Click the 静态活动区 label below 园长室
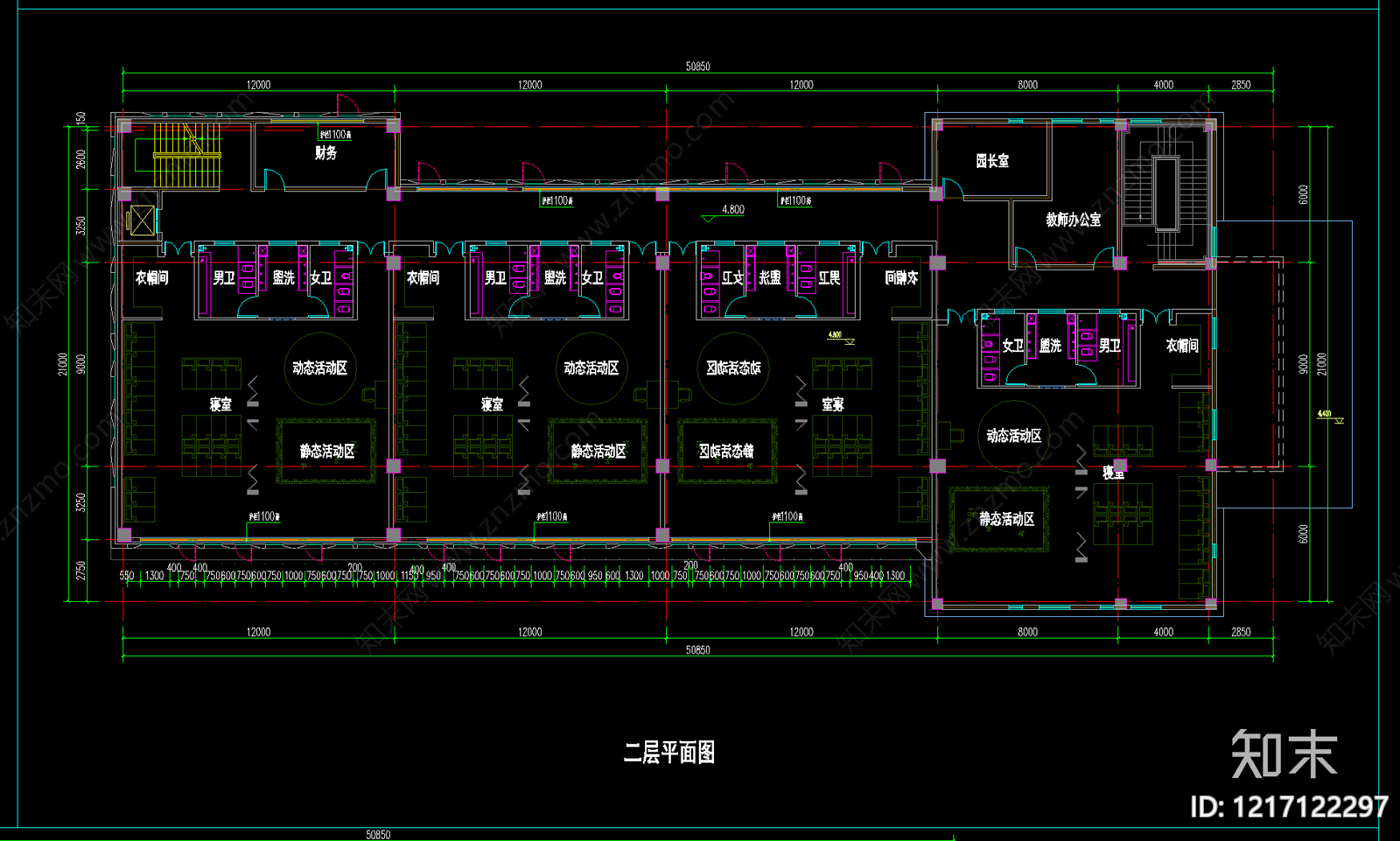This screenshot has width=1400, height=841. tap(1006, 520)
